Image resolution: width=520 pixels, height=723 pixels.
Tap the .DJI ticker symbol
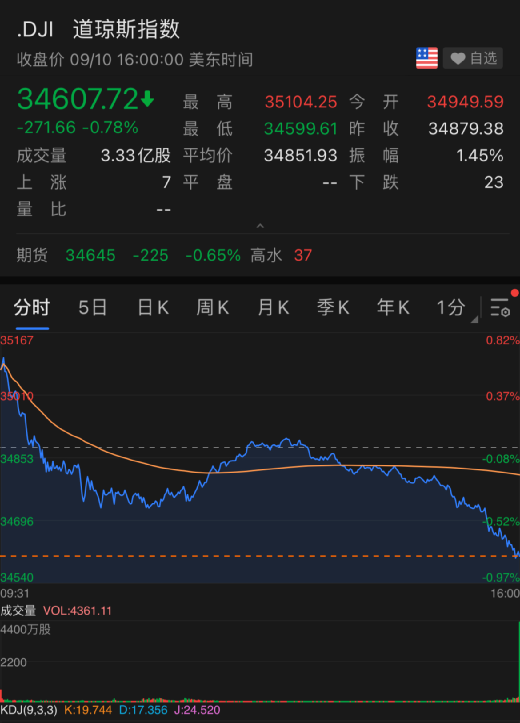tap(35, 30)
